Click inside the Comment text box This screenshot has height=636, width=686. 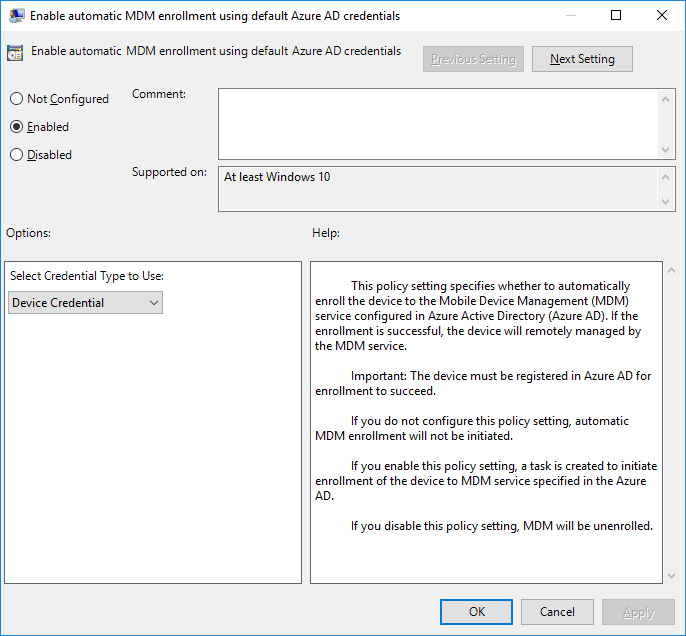pos(438,124)
